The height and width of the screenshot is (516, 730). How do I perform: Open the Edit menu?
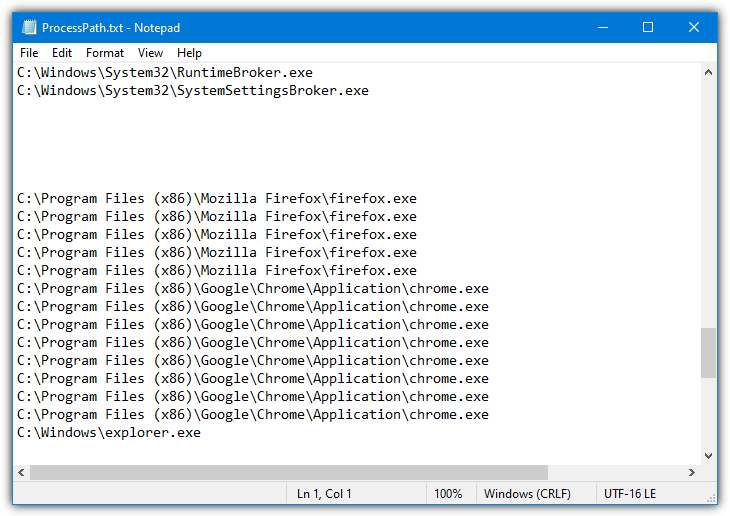(x=62, y=53)
